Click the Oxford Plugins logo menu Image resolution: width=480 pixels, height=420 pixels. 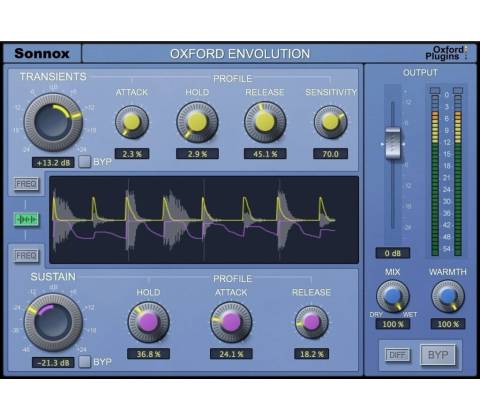[446, 53]
